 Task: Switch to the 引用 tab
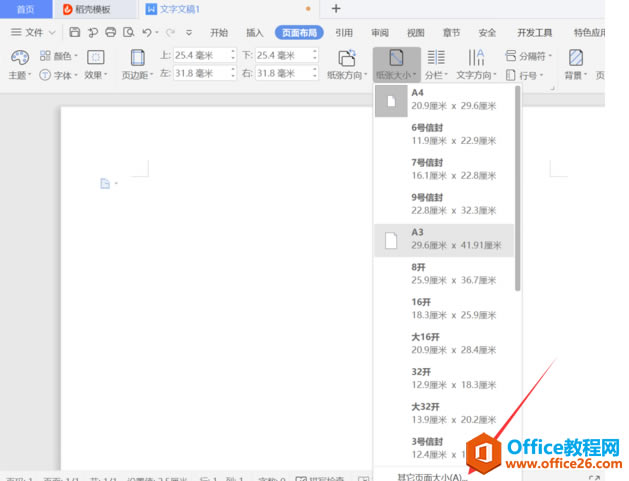(x=344, y=33)
